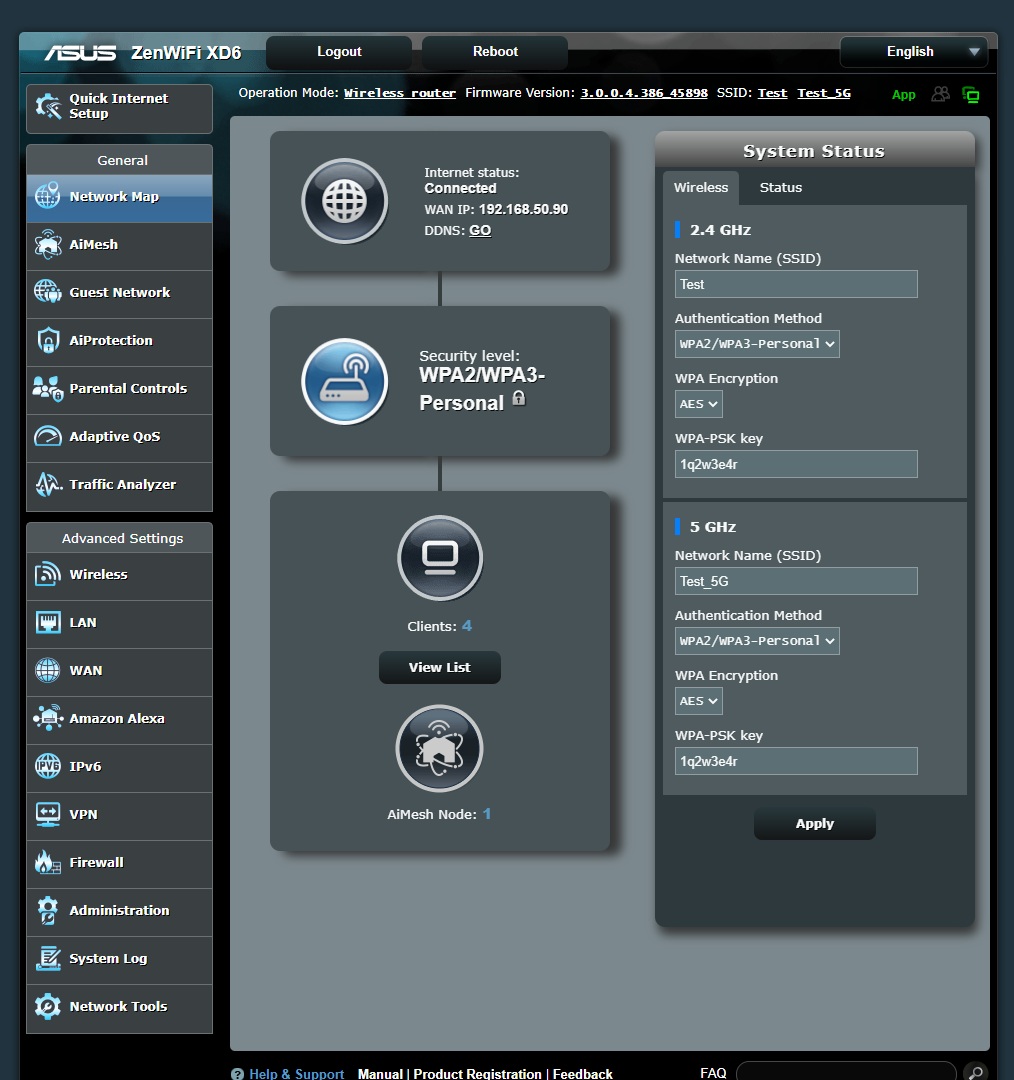Open Quick Internet Setup wizard icon
Screen dimensions: 1014x1080
tap(48, 106)
